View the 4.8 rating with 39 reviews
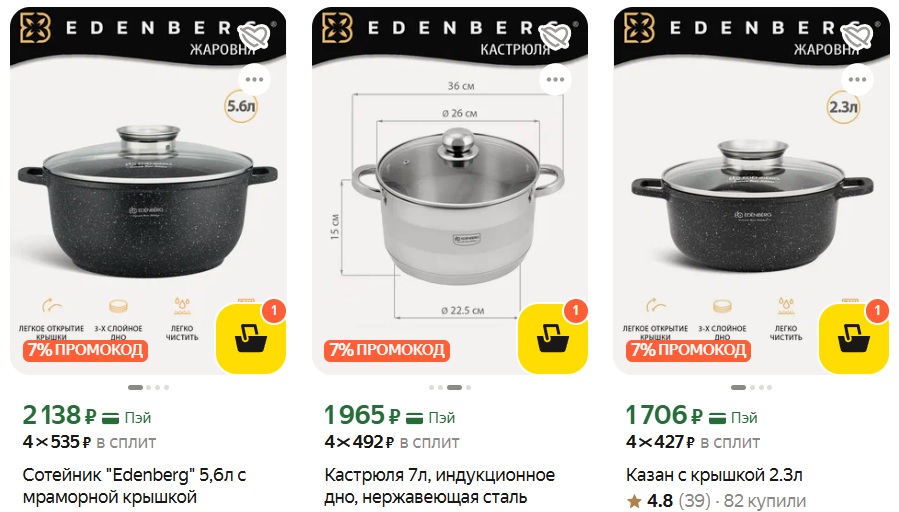Screen dimensions: 899x512 click(x=669, y=501)
